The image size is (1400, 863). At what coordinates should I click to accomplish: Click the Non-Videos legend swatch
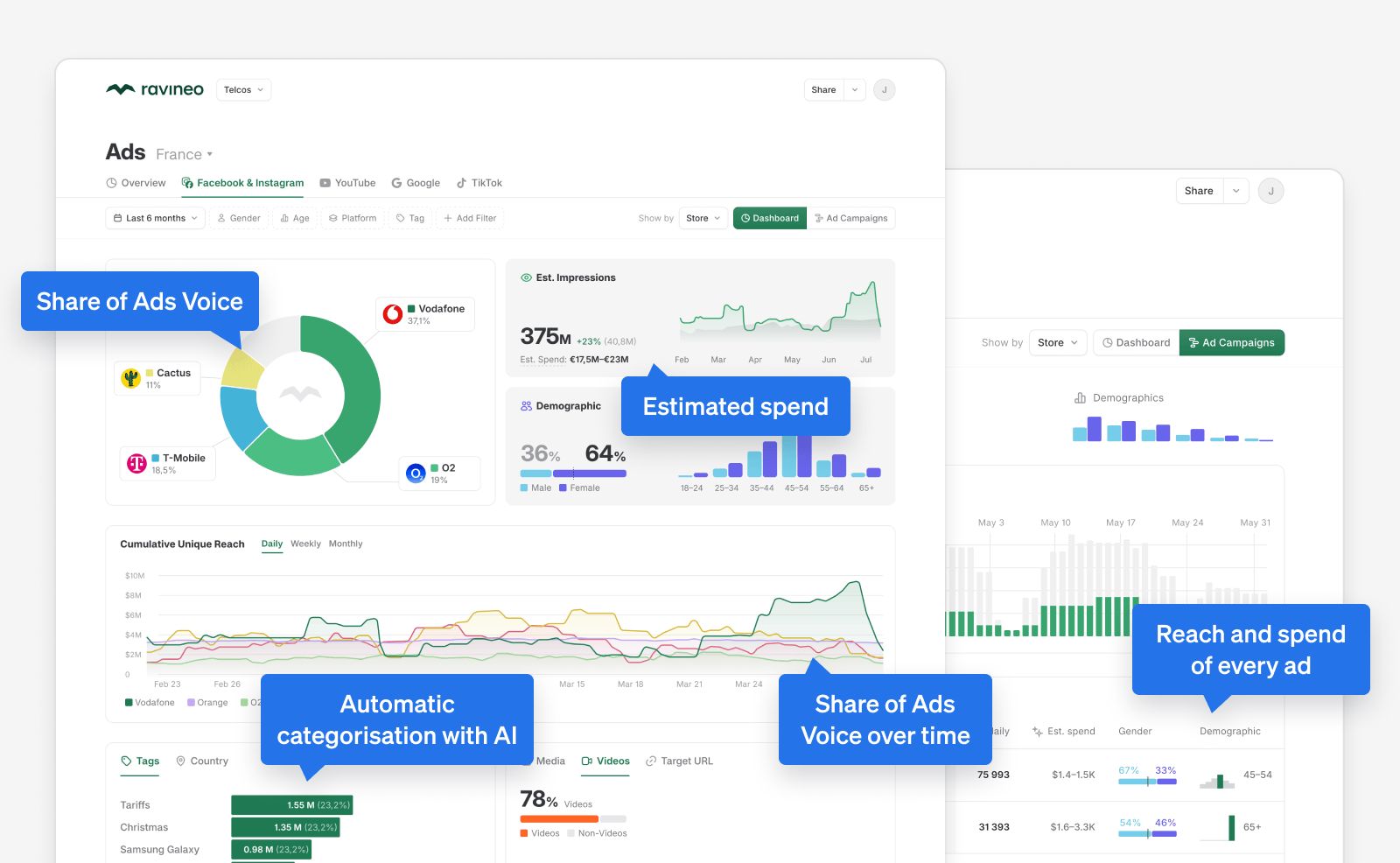(x=570, y=833)
